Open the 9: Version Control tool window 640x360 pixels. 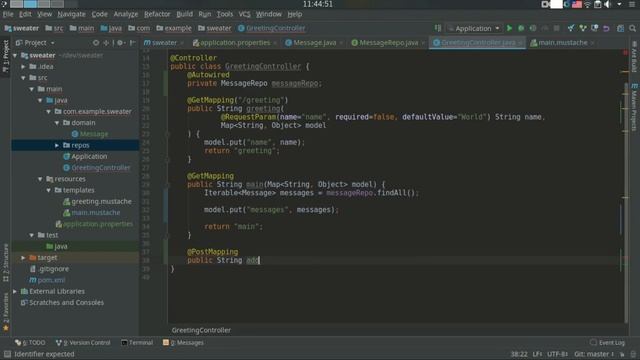pos(83,342)
